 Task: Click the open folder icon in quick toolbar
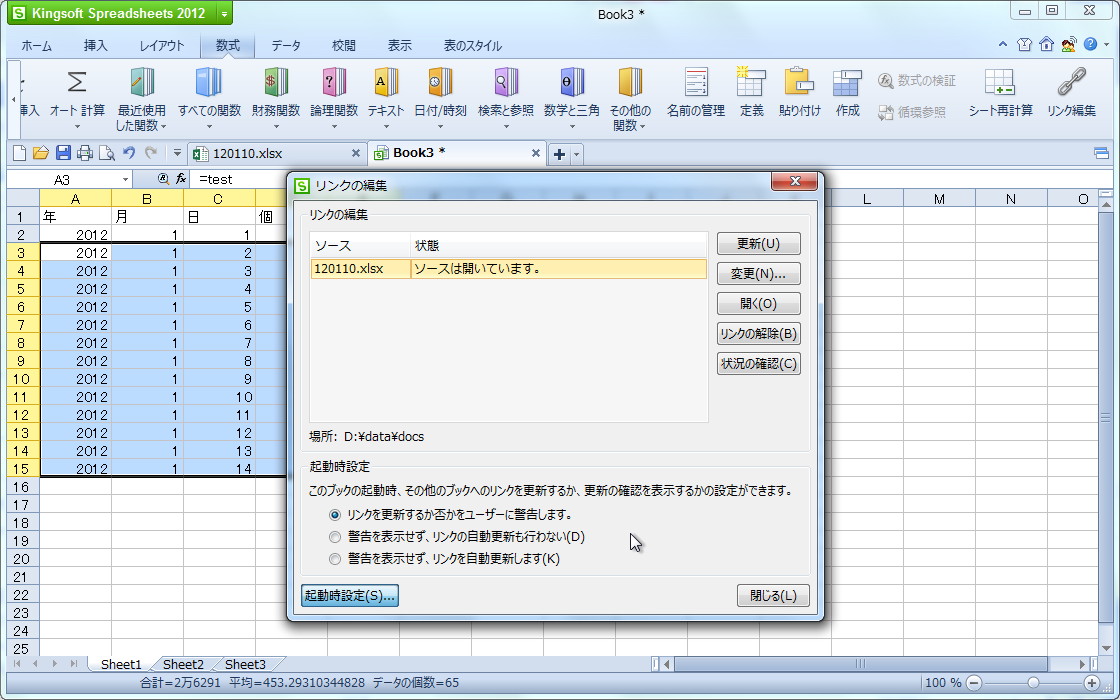tap(41, 153)
